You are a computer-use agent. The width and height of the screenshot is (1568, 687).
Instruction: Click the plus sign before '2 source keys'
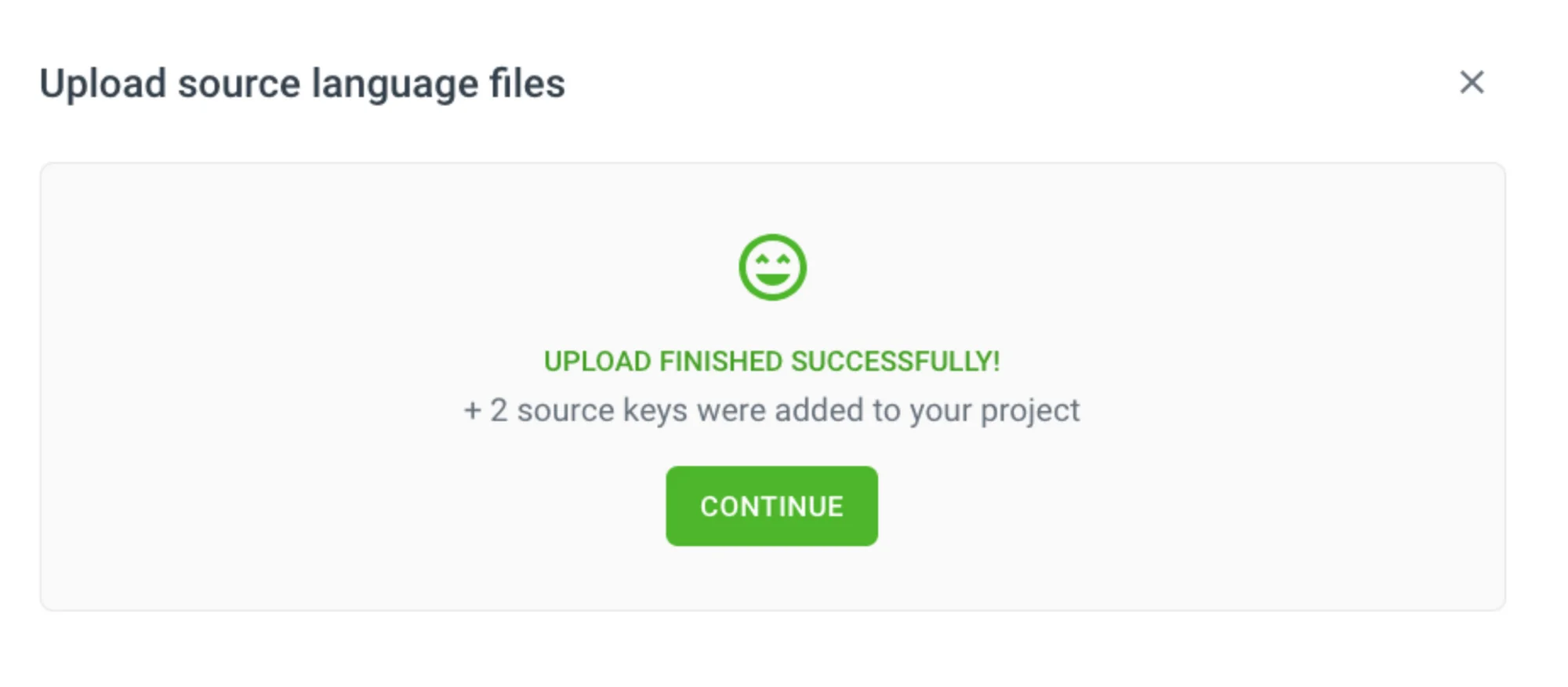click(472, 410)
